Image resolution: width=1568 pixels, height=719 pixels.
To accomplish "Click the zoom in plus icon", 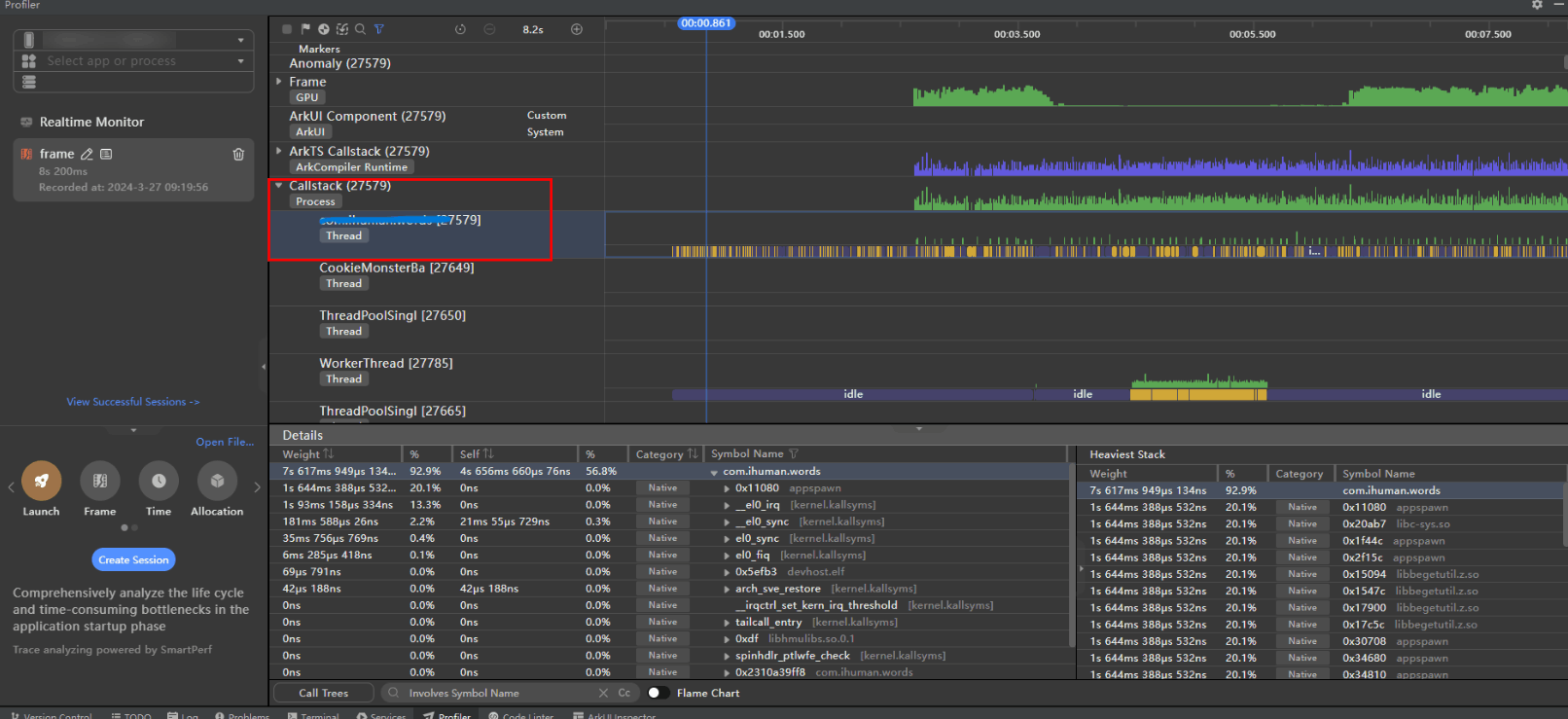I will click(577, 29).
